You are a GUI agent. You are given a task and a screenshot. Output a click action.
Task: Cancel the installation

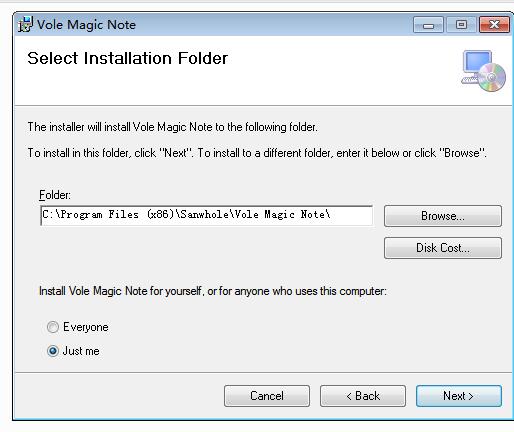pyautogui.click(x=267, y=396)
